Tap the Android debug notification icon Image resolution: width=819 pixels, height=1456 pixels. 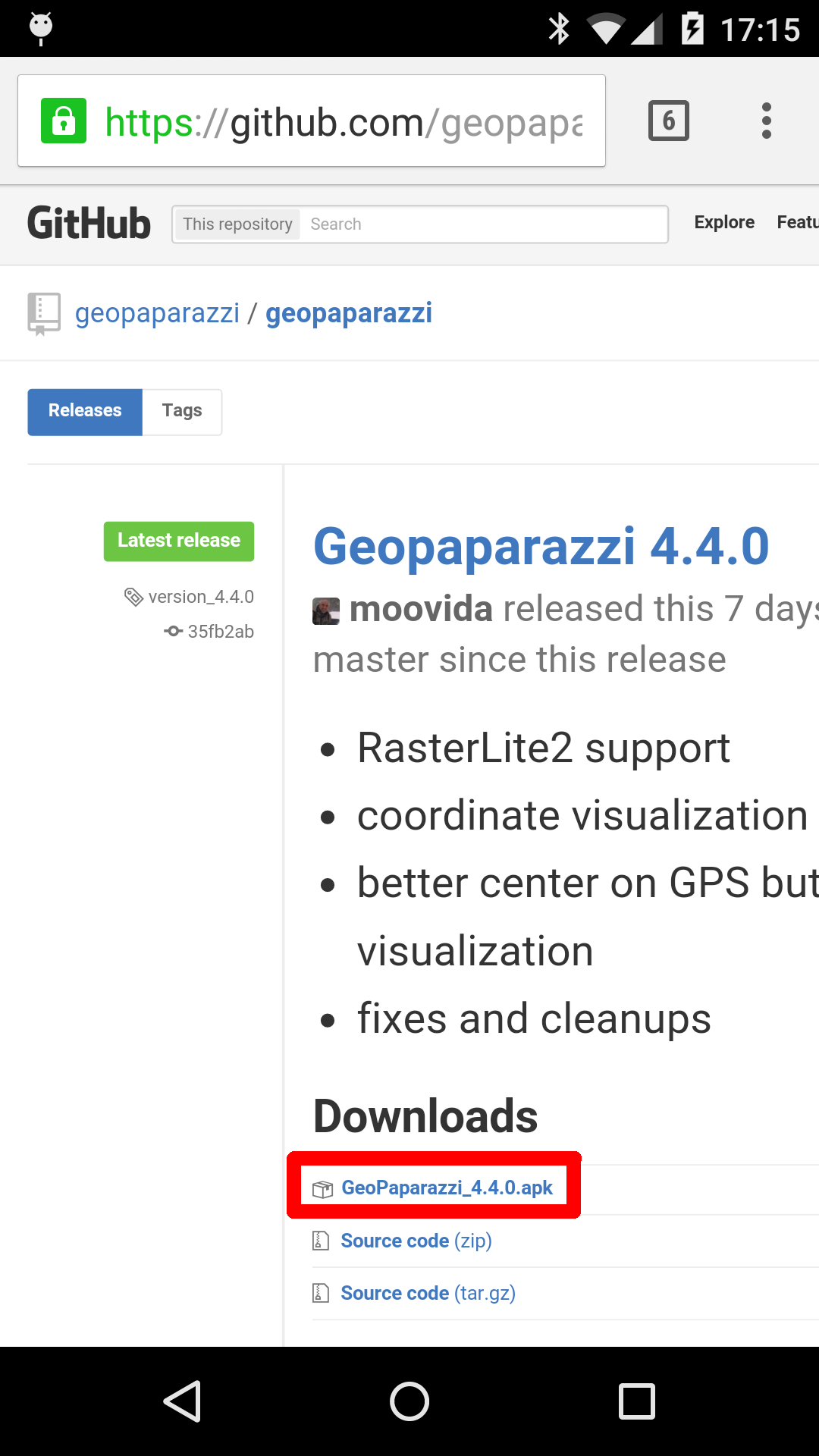(x=41, y=28)
